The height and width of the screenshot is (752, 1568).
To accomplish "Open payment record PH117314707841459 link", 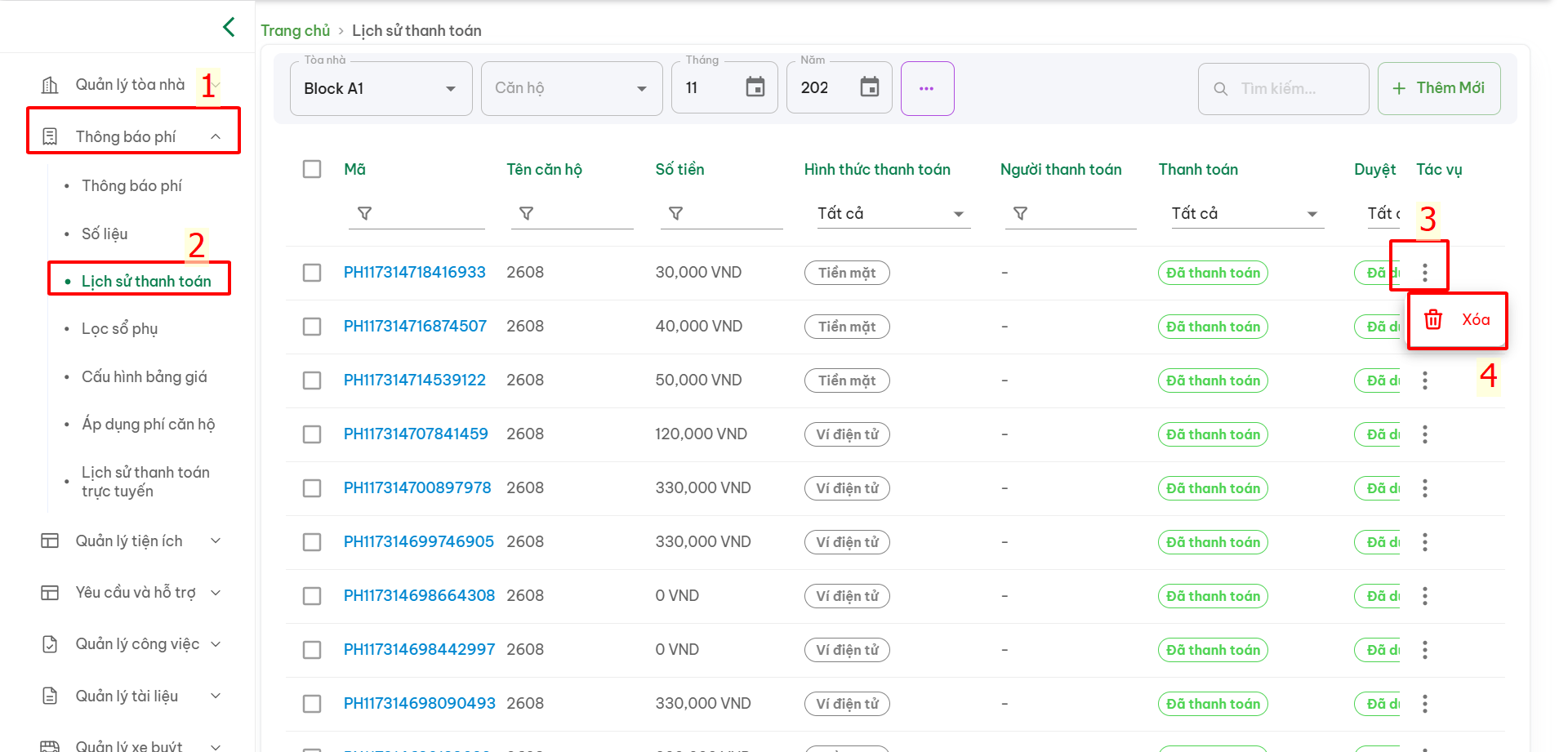I will click(416, 434).
